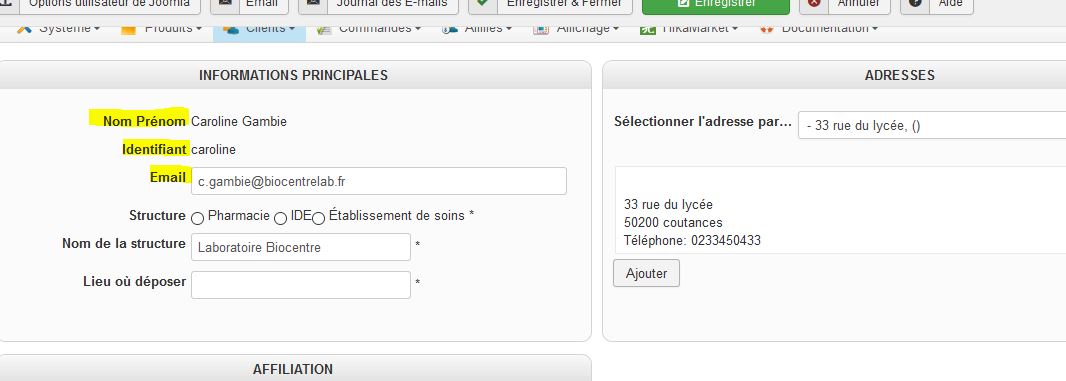This screenshot has width=1066, height=381.
Task: Select the IDE structure radio button
Action: click(280, 218)
